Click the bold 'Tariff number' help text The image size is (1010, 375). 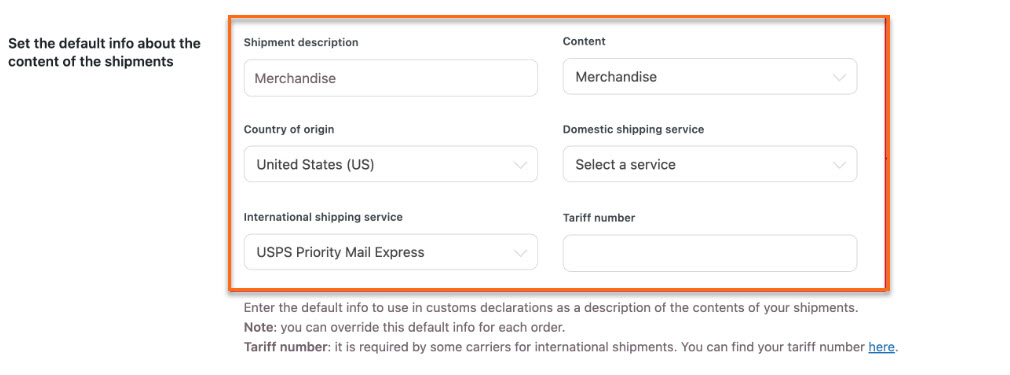coord(283,347)
